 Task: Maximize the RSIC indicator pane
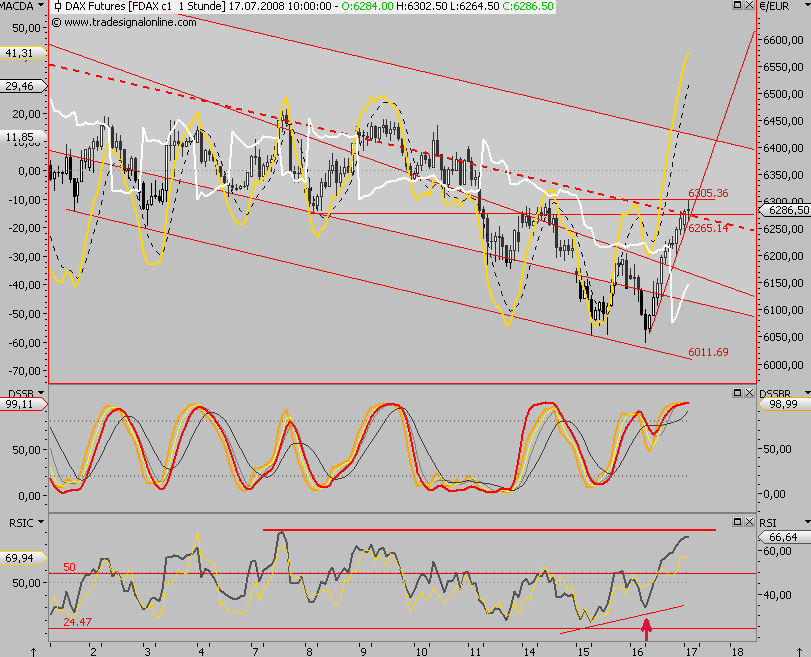click(x=738, y=521)
